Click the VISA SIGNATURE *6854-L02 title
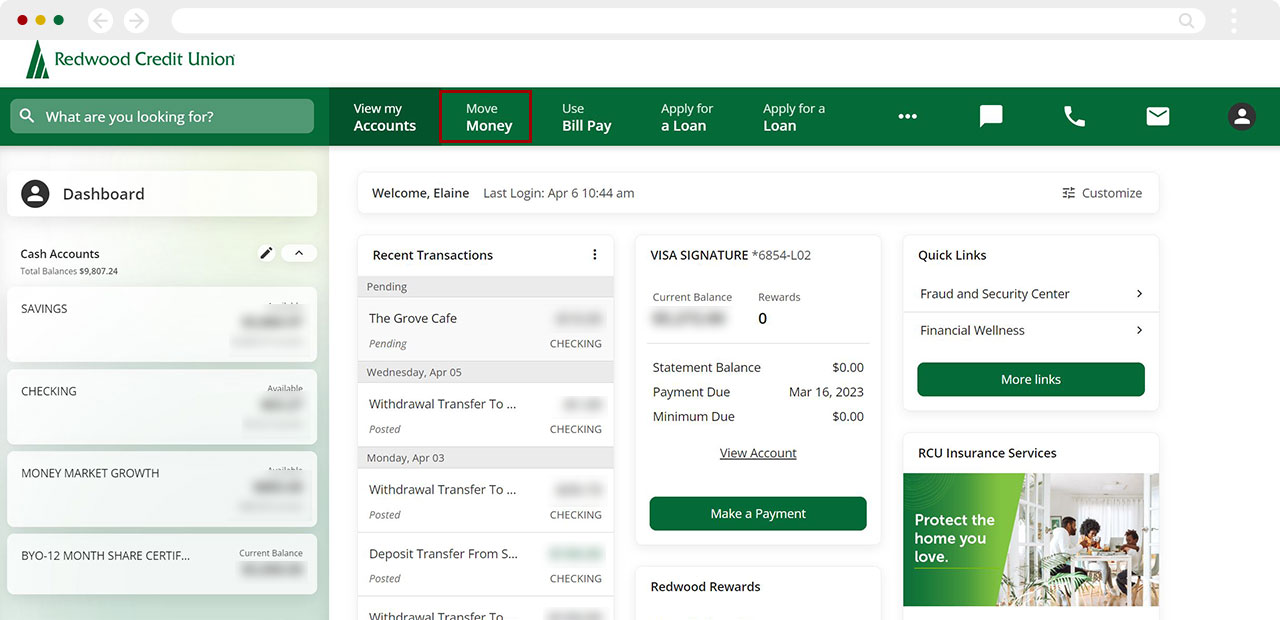This screenshot has height=620, width=1280. click(x=731, y=255)
